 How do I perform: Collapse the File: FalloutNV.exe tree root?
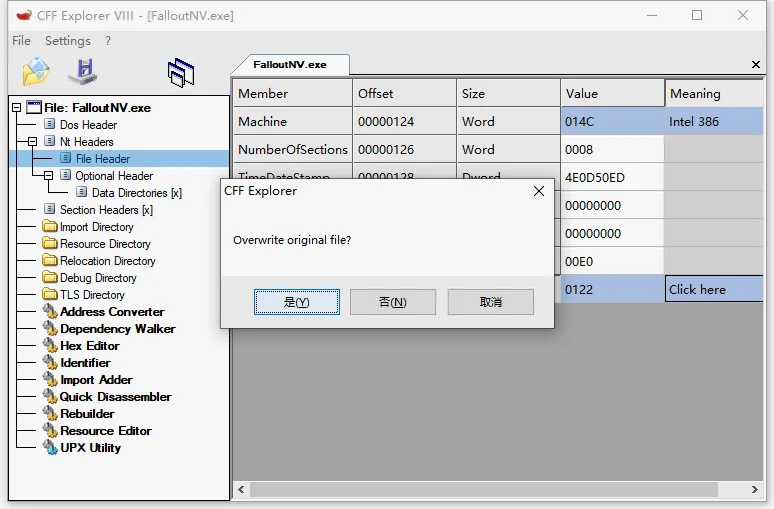coord(16,107)
